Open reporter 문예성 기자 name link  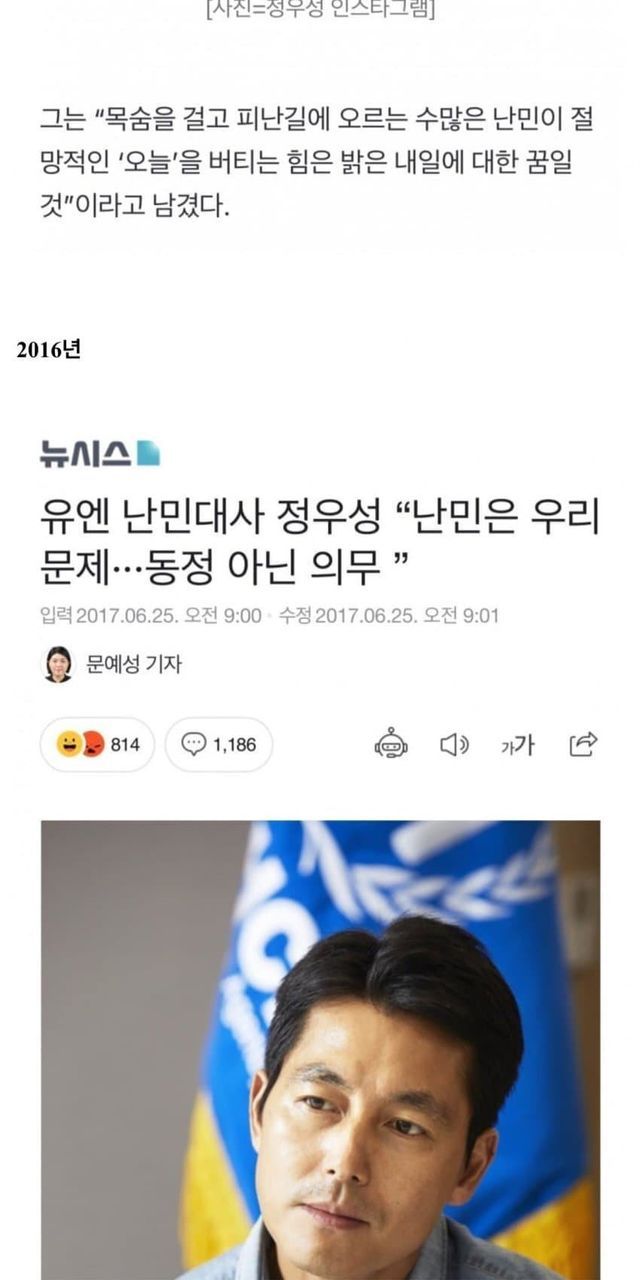135,664
